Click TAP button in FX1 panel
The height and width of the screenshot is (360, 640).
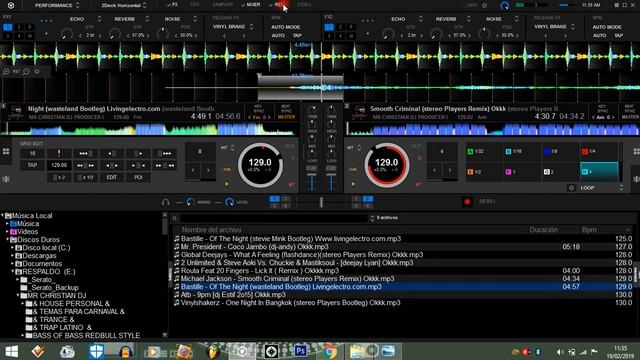298,36
